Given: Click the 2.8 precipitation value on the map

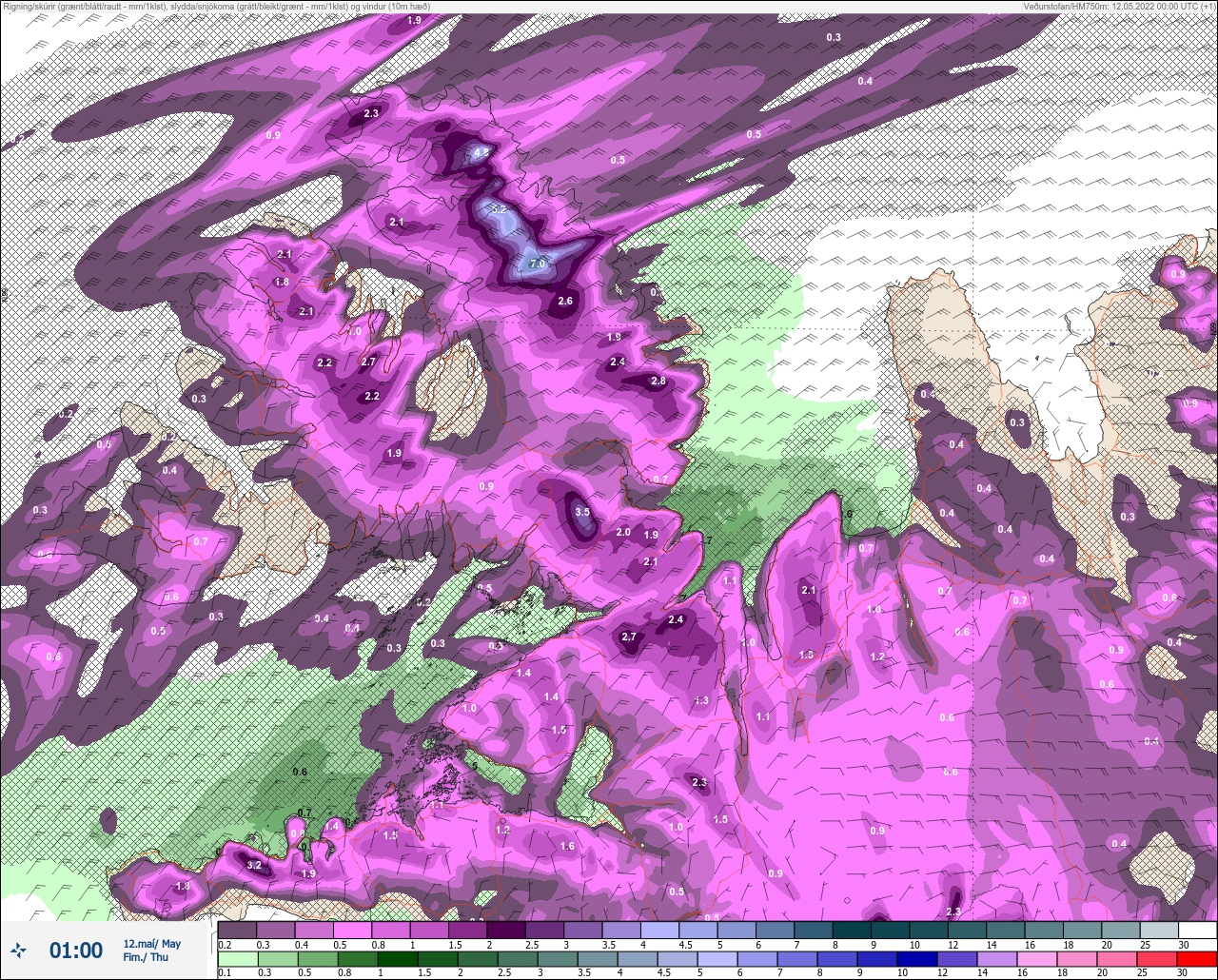Looking at the screenshot, I should pyautogui.click(x=658, y=381).
